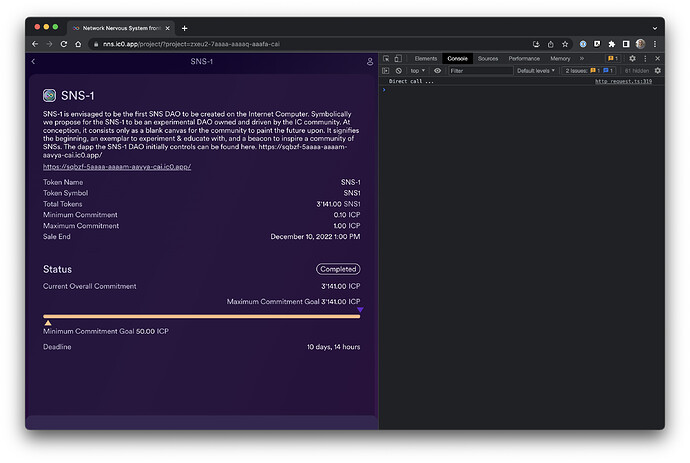
Task: Activate the DevTools inspect element tool
Action: 386,59
